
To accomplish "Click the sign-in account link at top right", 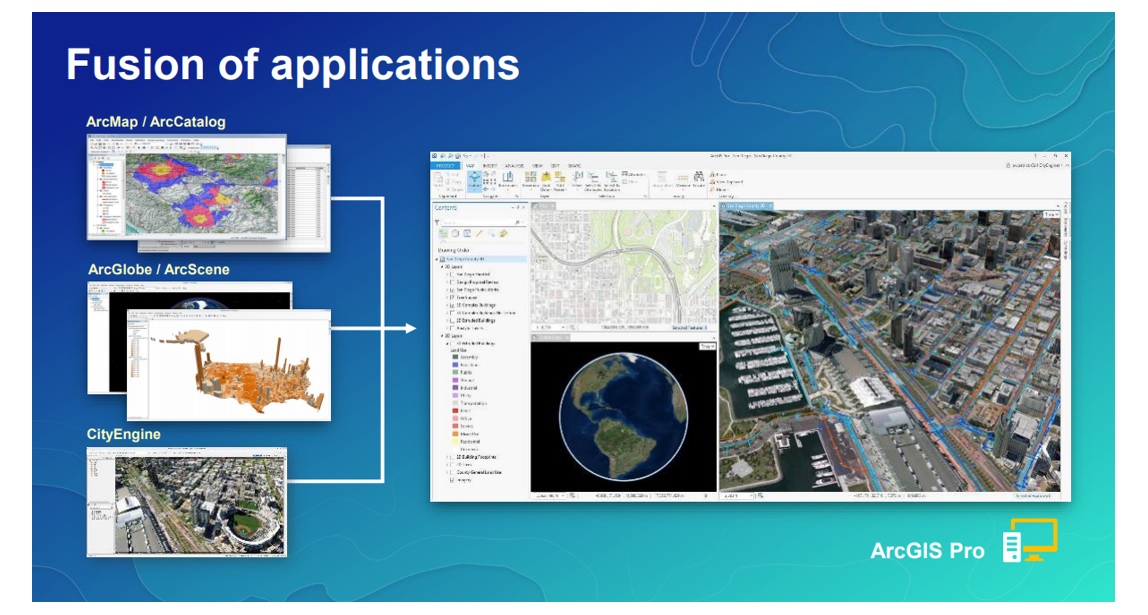I will pyautogui.click(x=1037, y=165).
